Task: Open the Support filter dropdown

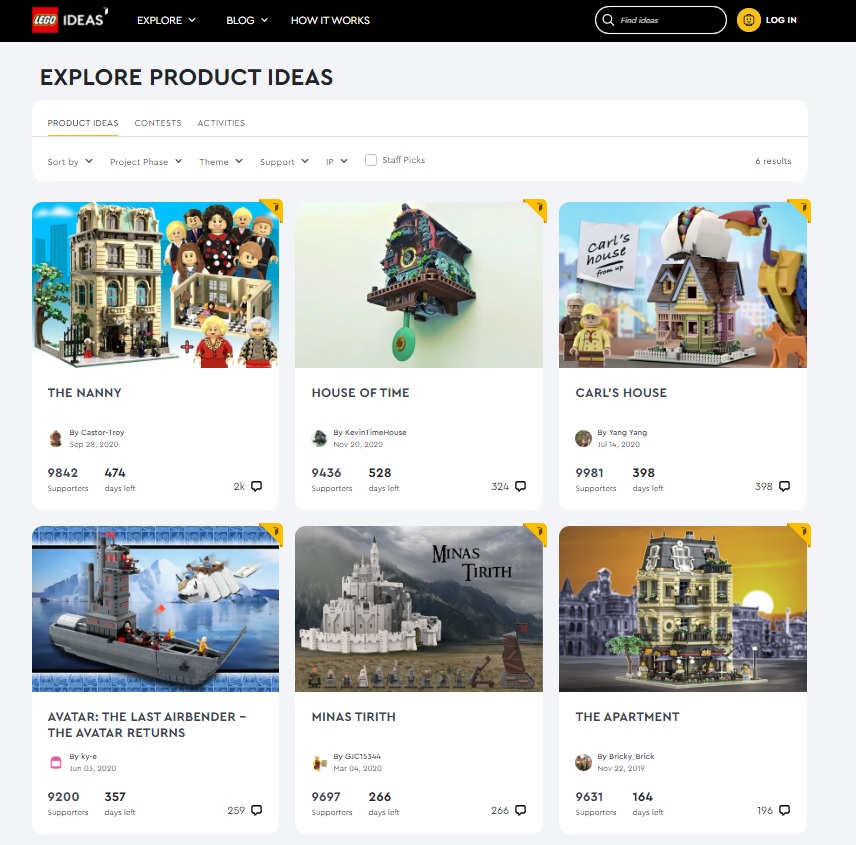Action: pos(284,162)
